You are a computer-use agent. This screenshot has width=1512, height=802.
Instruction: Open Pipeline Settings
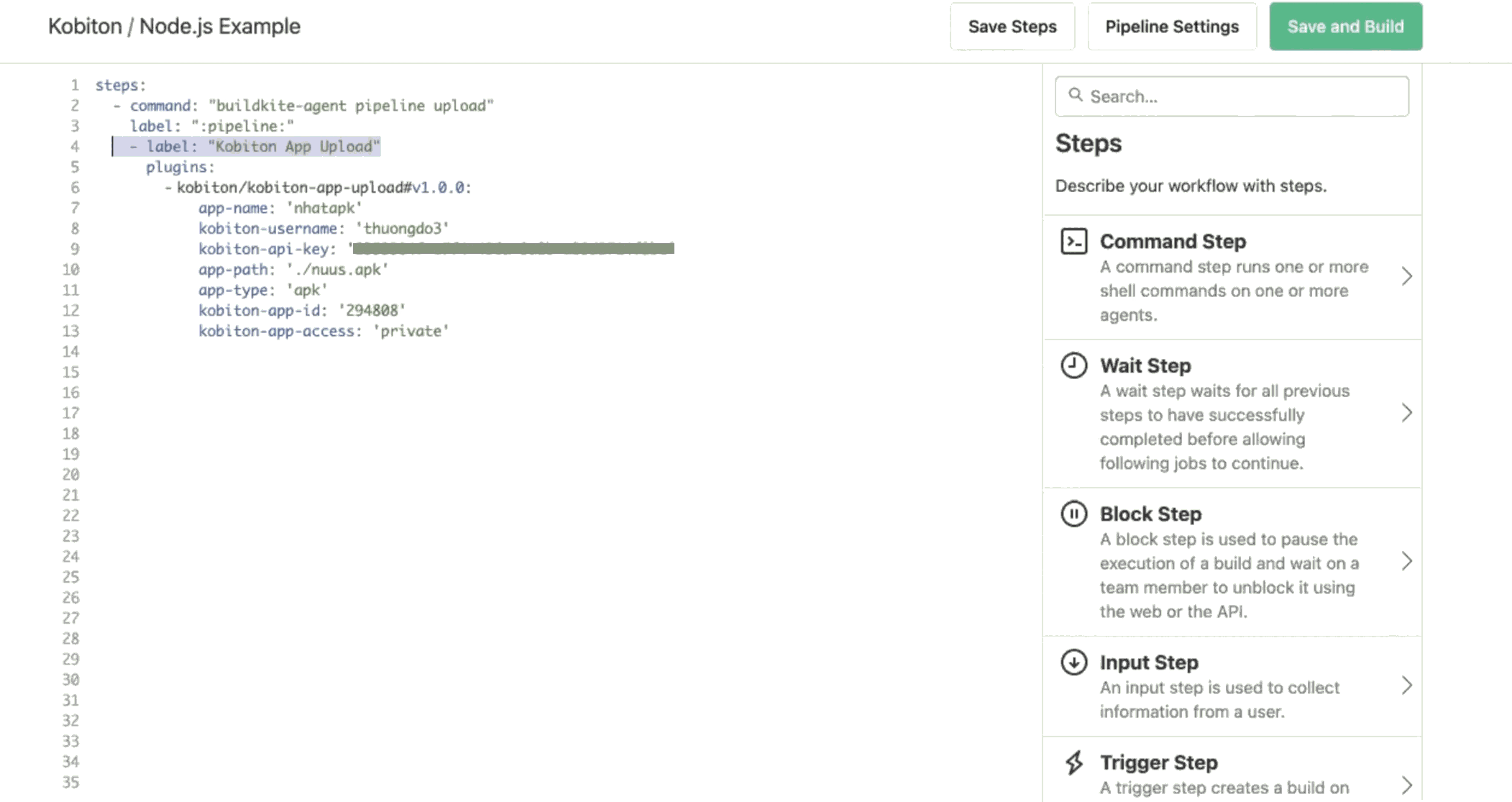click(x=1172, y=26)
